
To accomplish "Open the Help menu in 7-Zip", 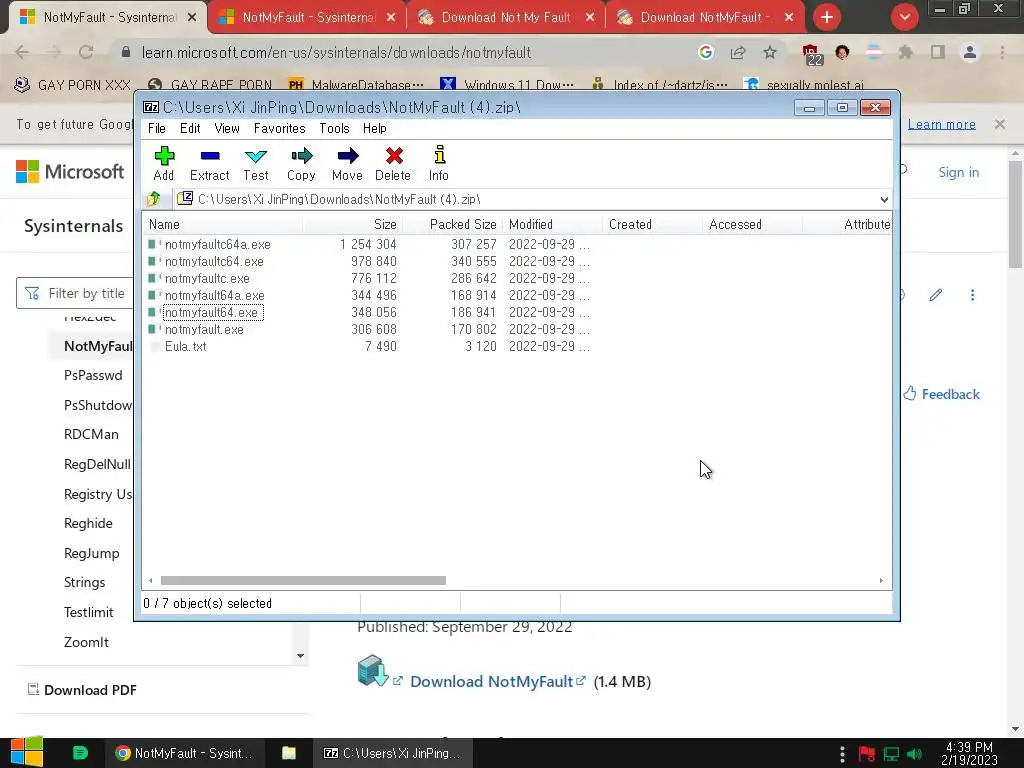I will click(x=375, y=128).
